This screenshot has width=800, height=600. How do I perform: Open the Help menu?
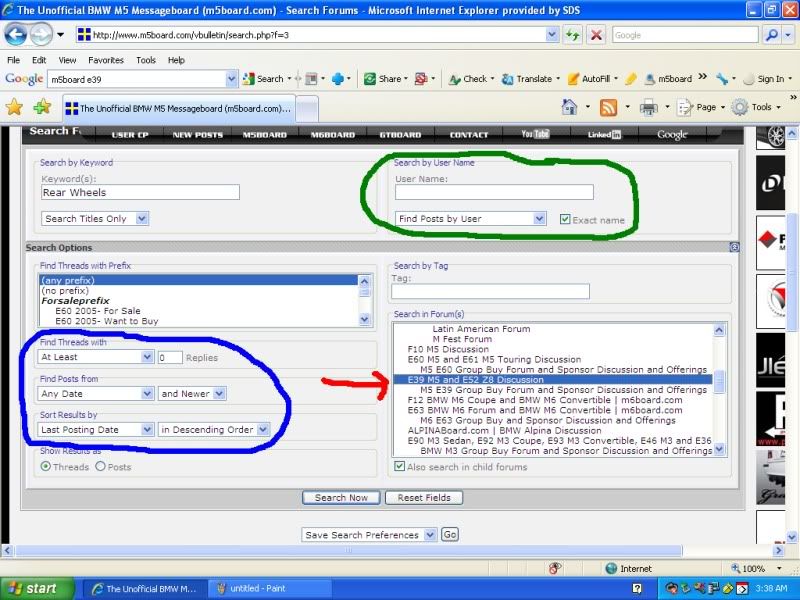(176, 60)
